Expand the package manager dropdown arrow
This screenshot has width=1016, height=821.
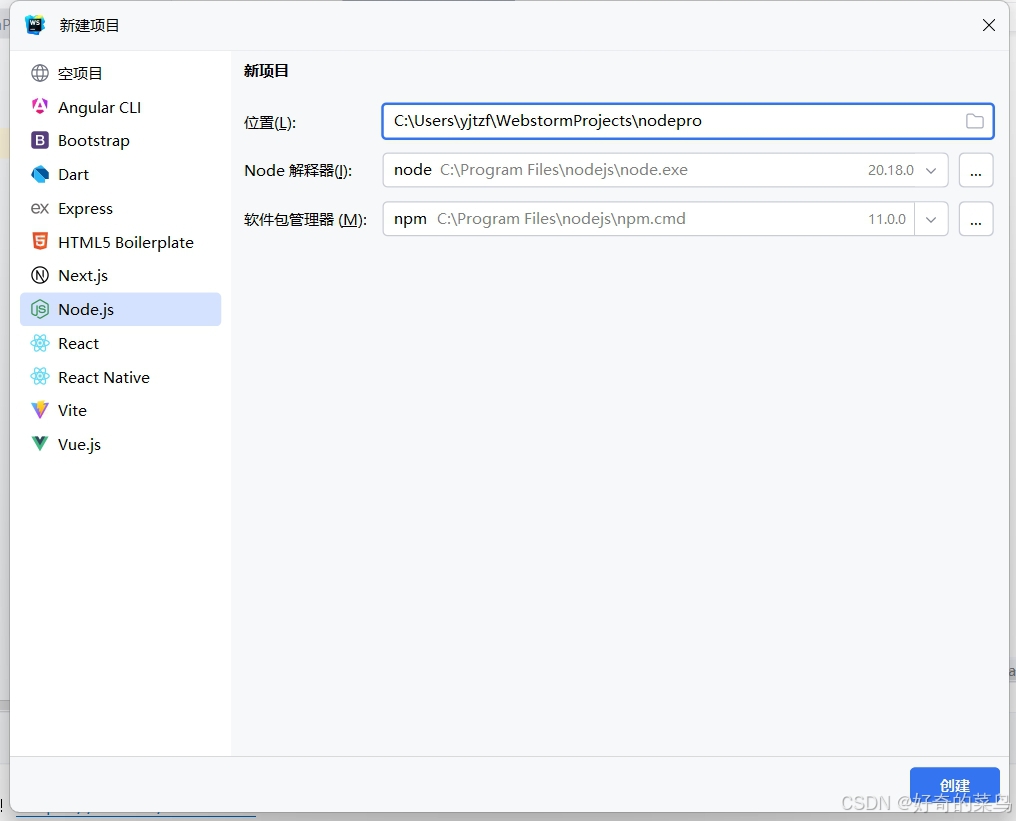point(931,220)
